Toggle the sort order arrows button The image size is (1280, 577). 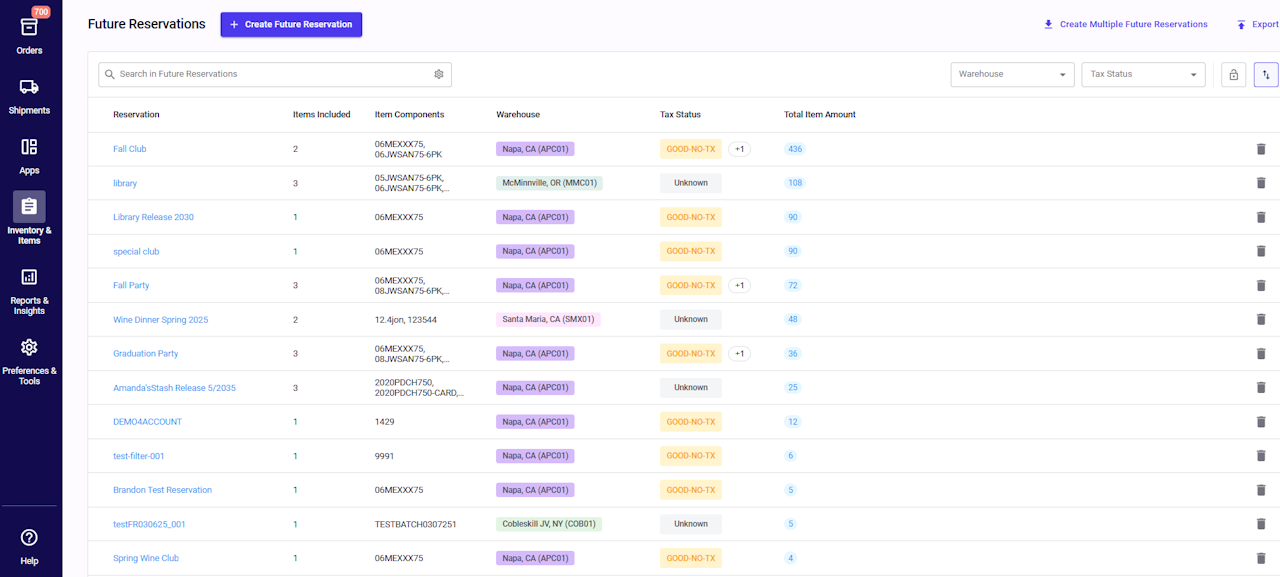1265,75
